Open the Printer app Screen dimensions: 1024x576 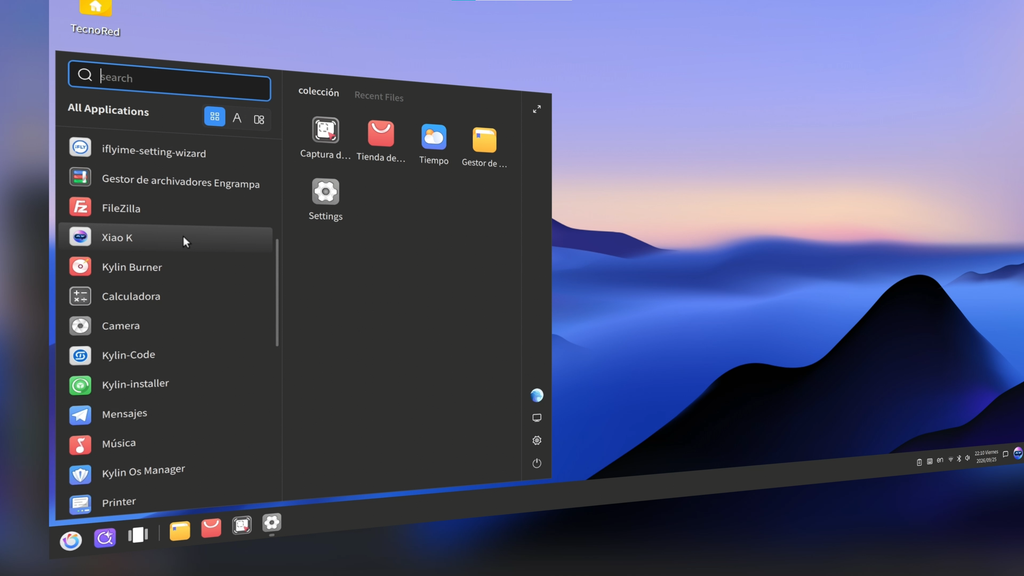point(166,503)
